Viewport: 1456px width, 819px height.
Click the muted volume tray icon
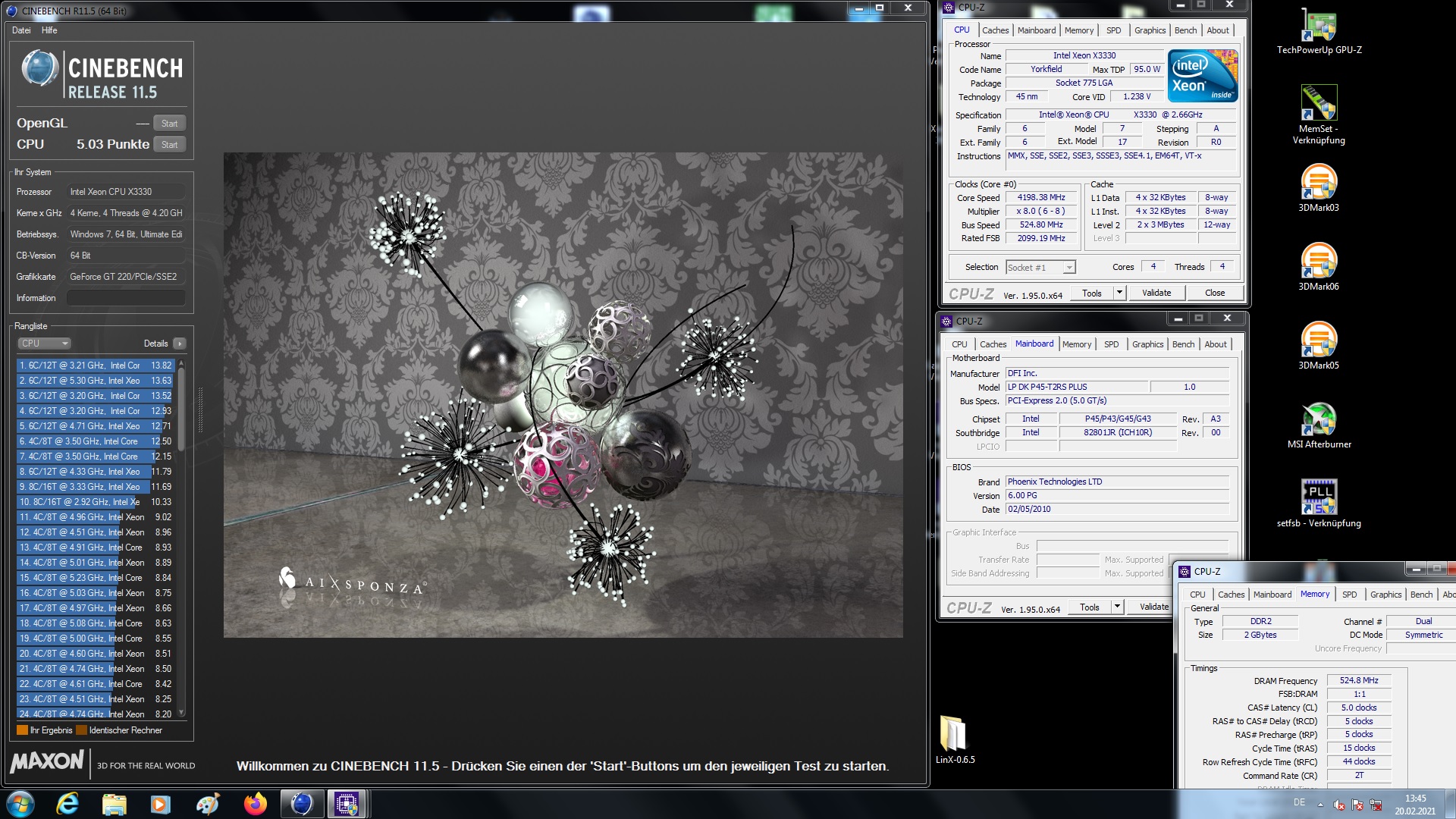click(1339, 805)
